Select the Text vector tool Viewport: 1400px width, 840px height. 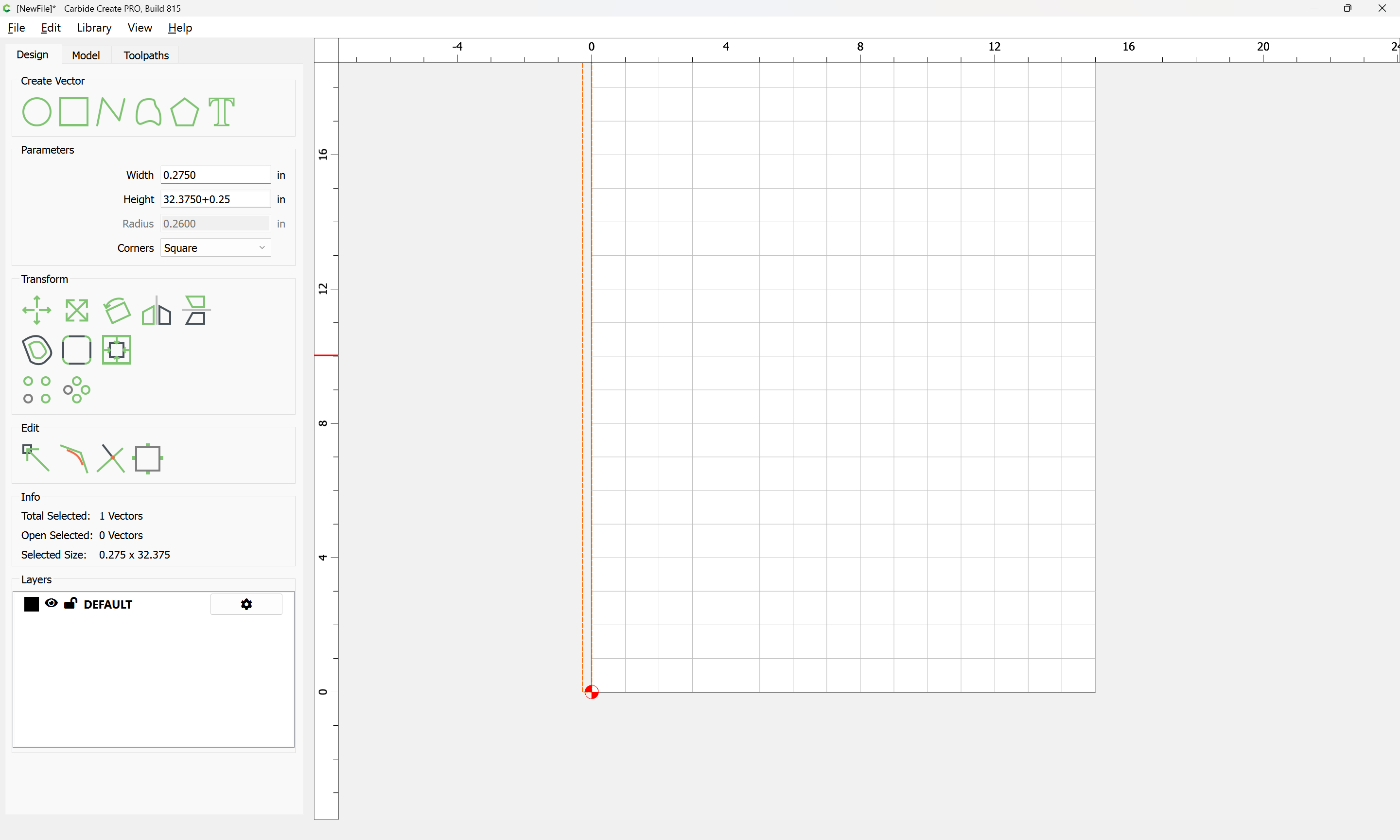[x=221, y=111]
